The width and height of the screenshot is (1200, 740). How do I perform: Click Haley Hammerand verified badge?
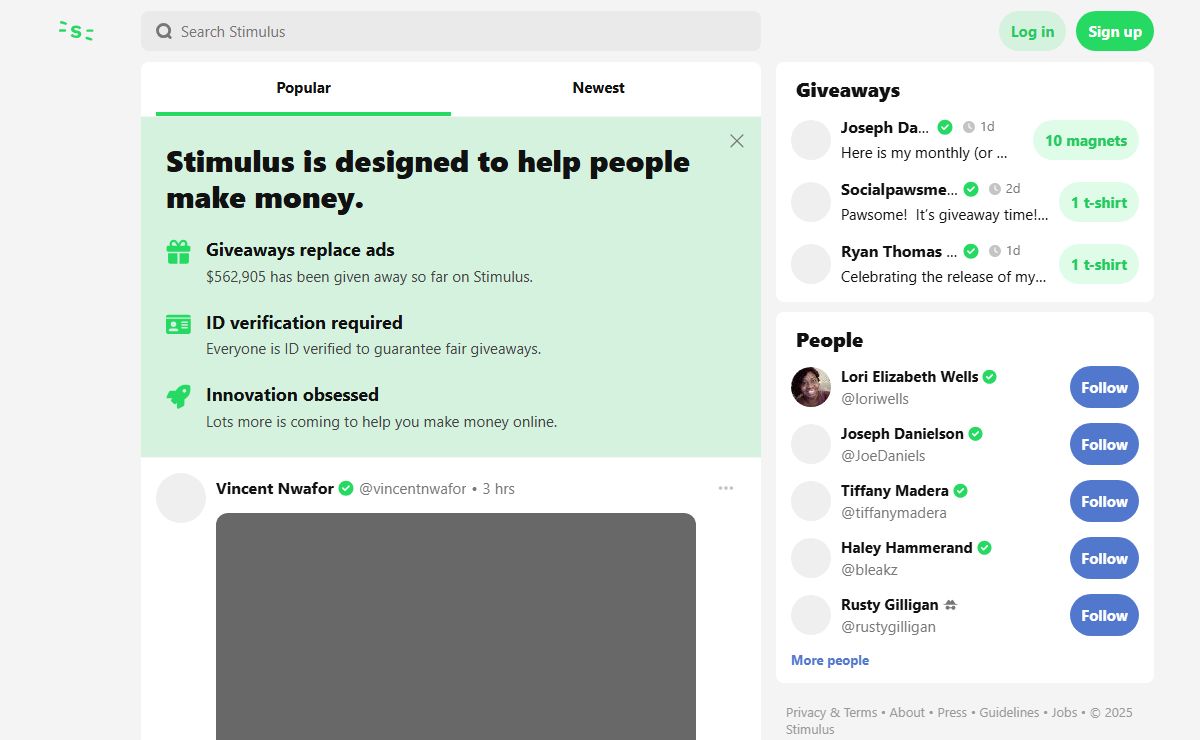tap(985, 548)
